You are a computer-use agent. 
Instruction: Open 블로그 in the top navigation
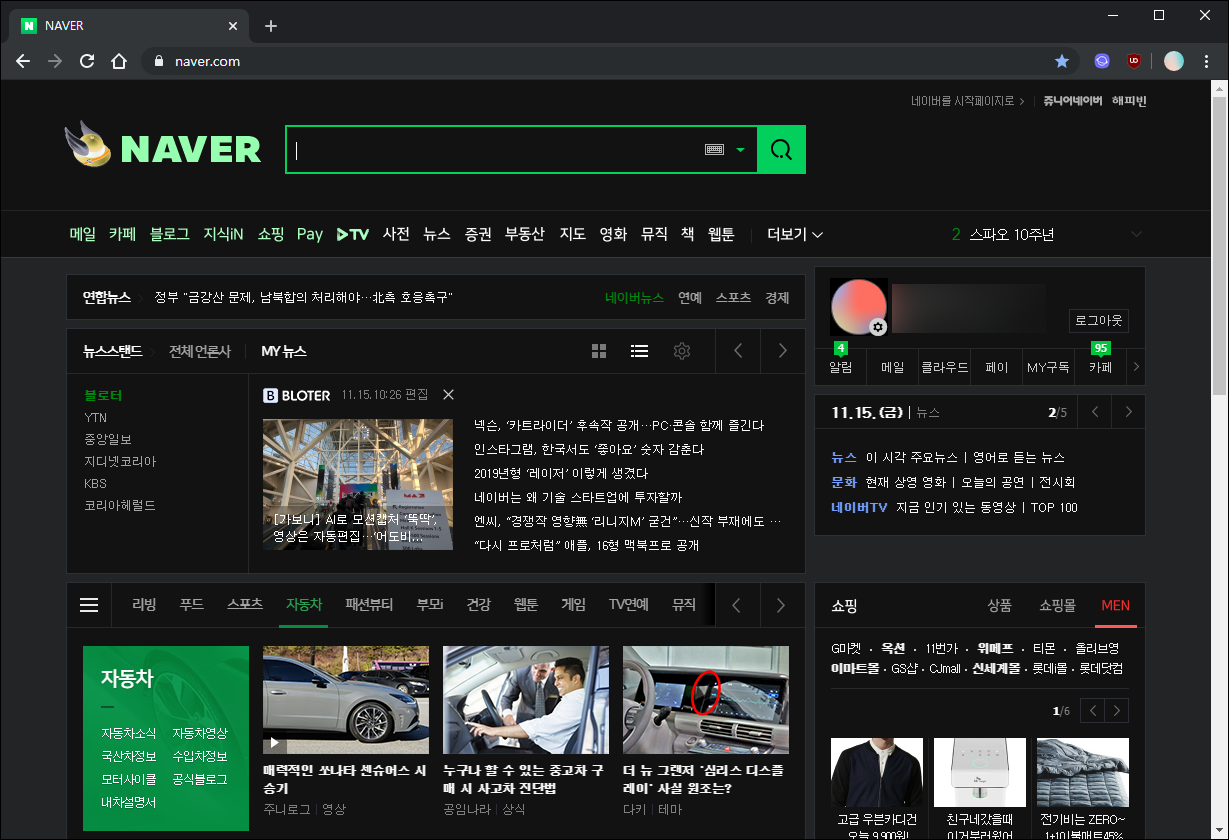170,235
